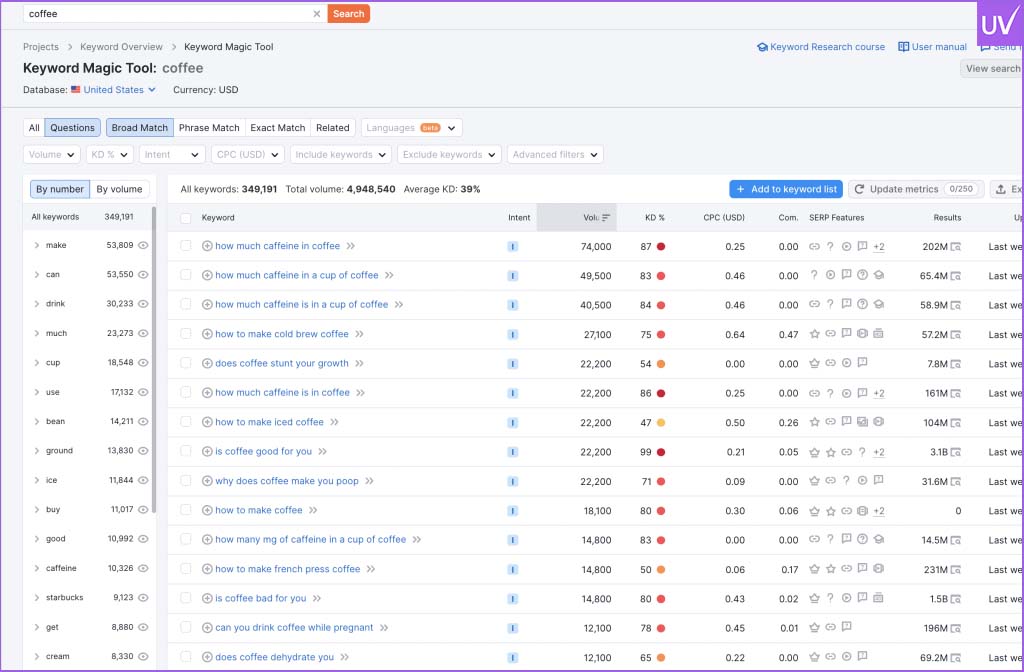This screenshot has height=672, width=1024.
Task: Click the add icon beside 'how to make coffee'
Action: coord(207,510)
